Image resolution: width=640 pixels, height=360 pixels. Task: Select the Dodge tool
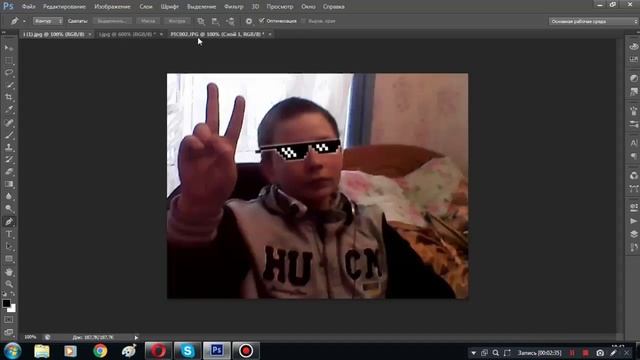(x=9, y=209)
